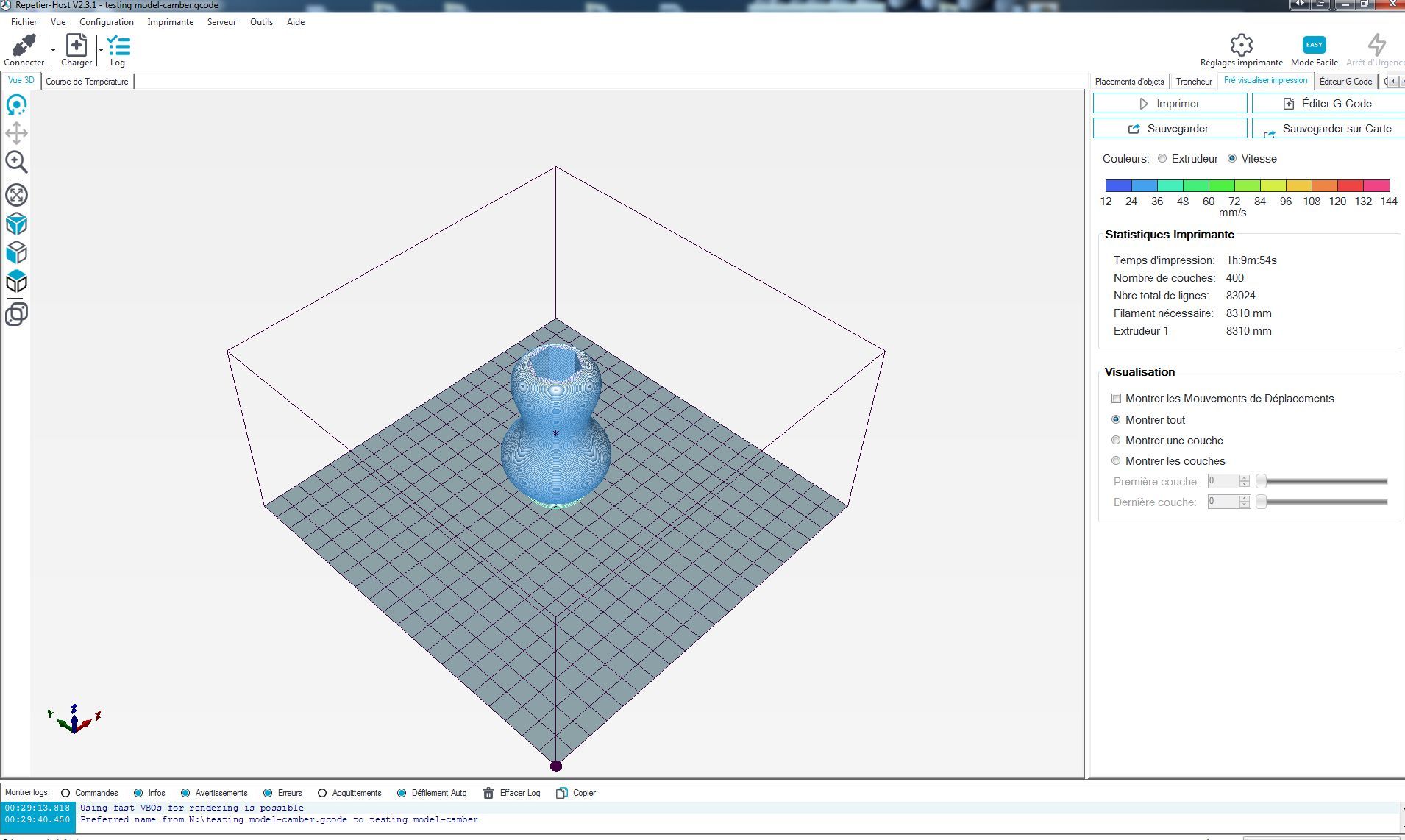Open the Imprimante menu
Image resolution: width=1405 pixels, height=840 pixels.
tap(170, 22)
